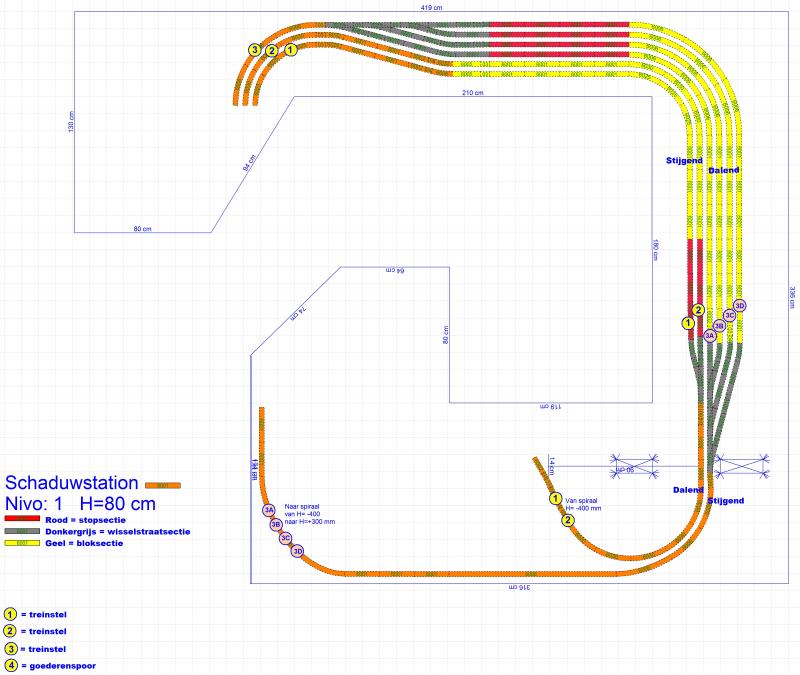Click the 130 cm dimension label
The image size is (800, 675).
tap(71, 121)
